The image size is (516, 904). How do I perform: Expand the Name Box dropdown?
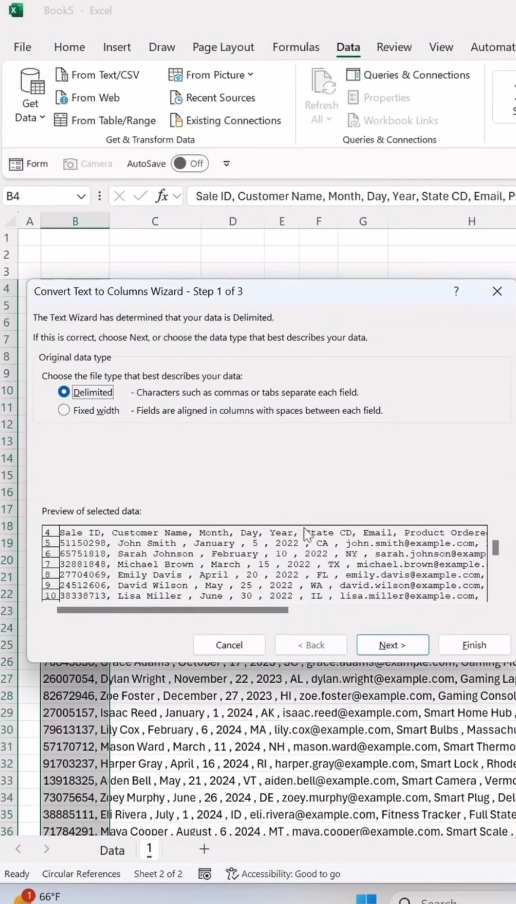tap(81, 197)
